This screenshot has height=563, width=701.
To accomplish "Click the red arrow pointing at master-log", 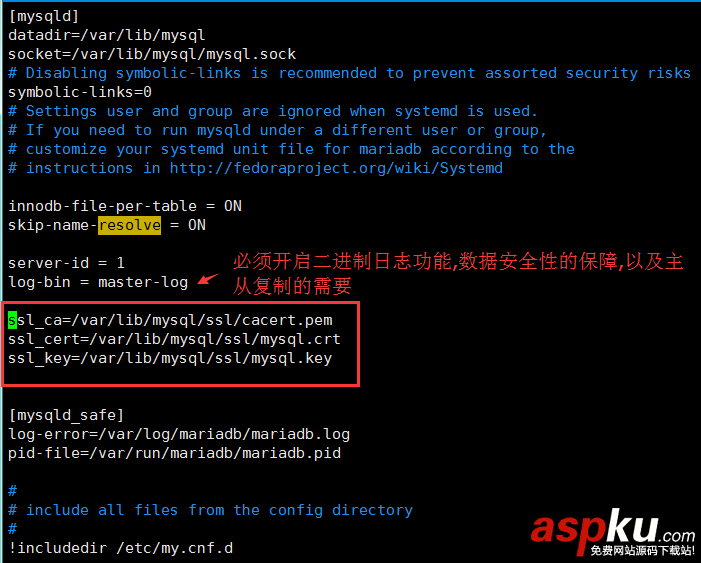I will [208, 279].
